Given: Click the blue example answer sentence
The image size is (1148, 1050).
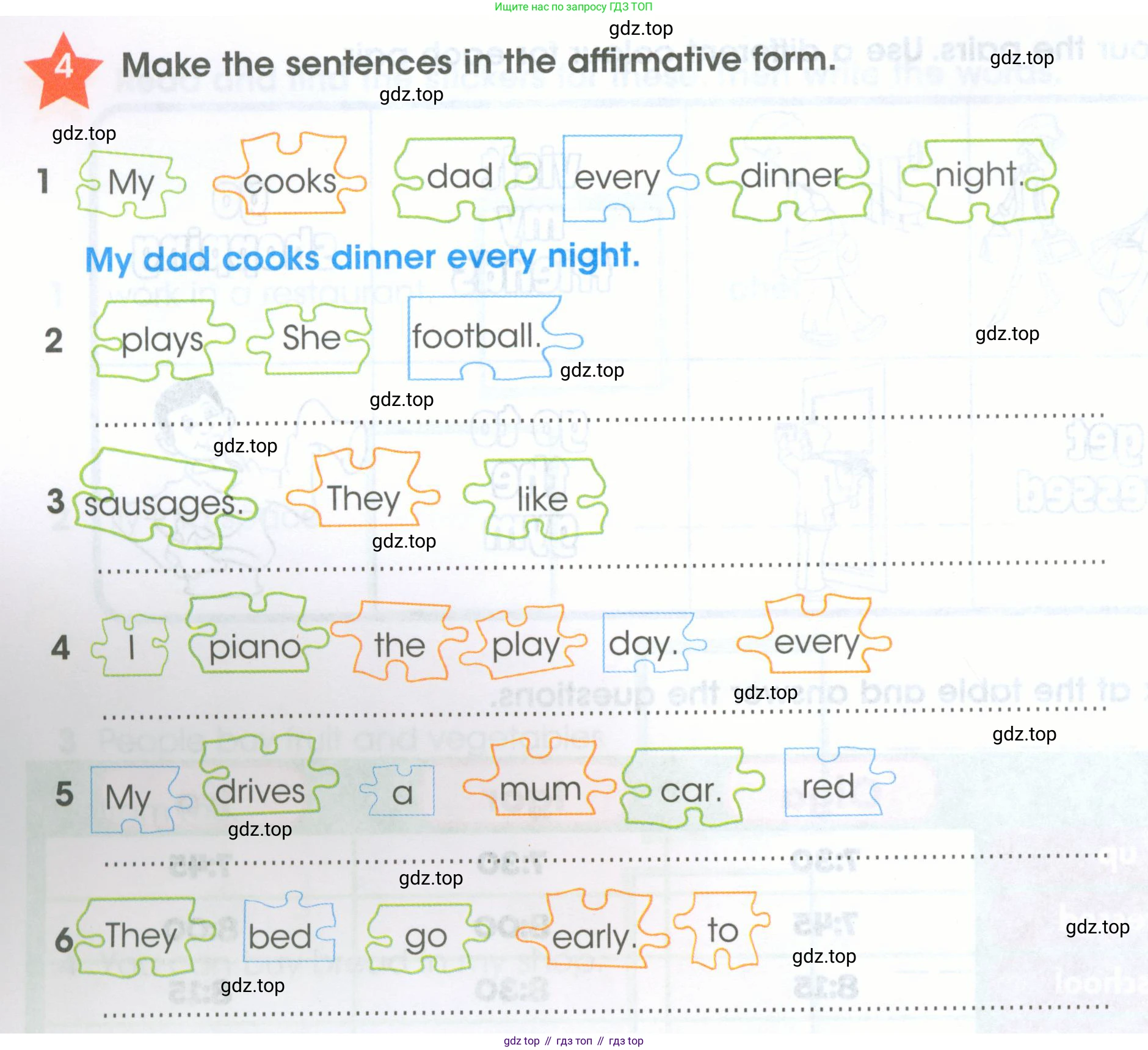Looking at the screenshot, I should [363, 258].
